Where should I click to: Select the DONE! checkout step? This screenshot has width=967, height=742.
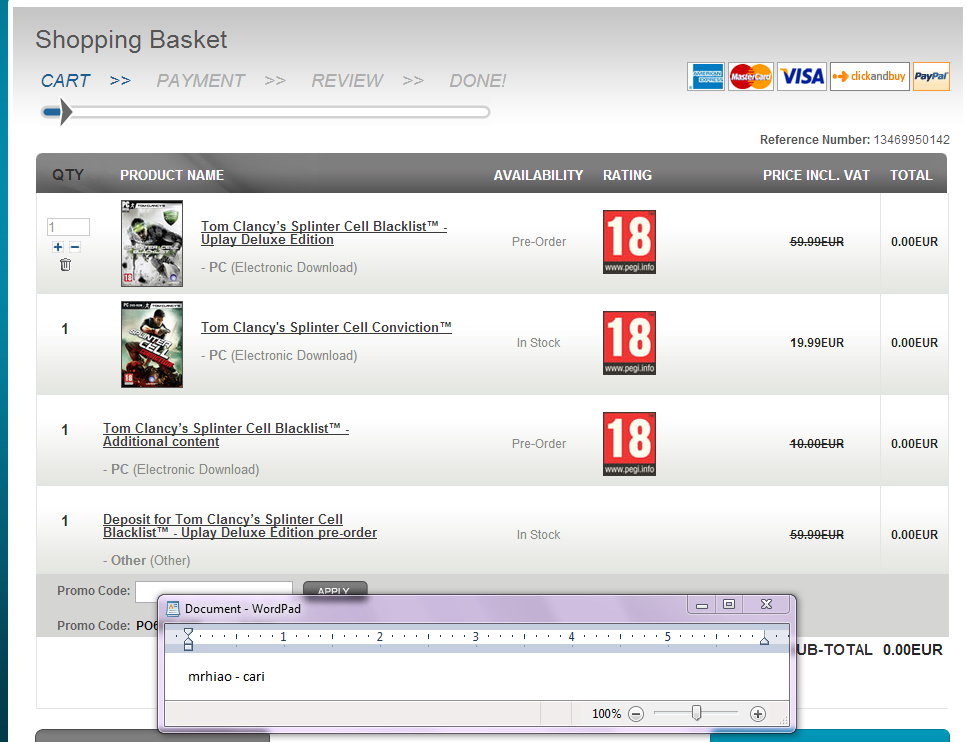[477, 81]
